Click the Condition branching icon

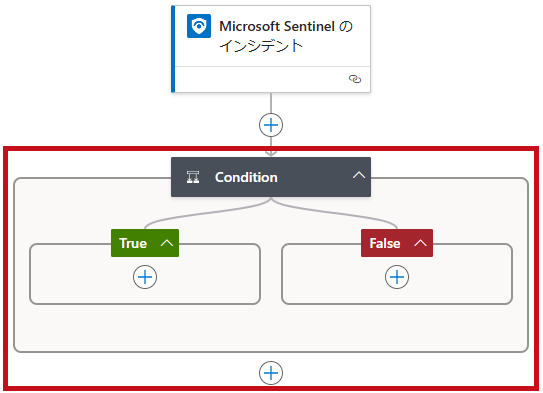point(193,177)
